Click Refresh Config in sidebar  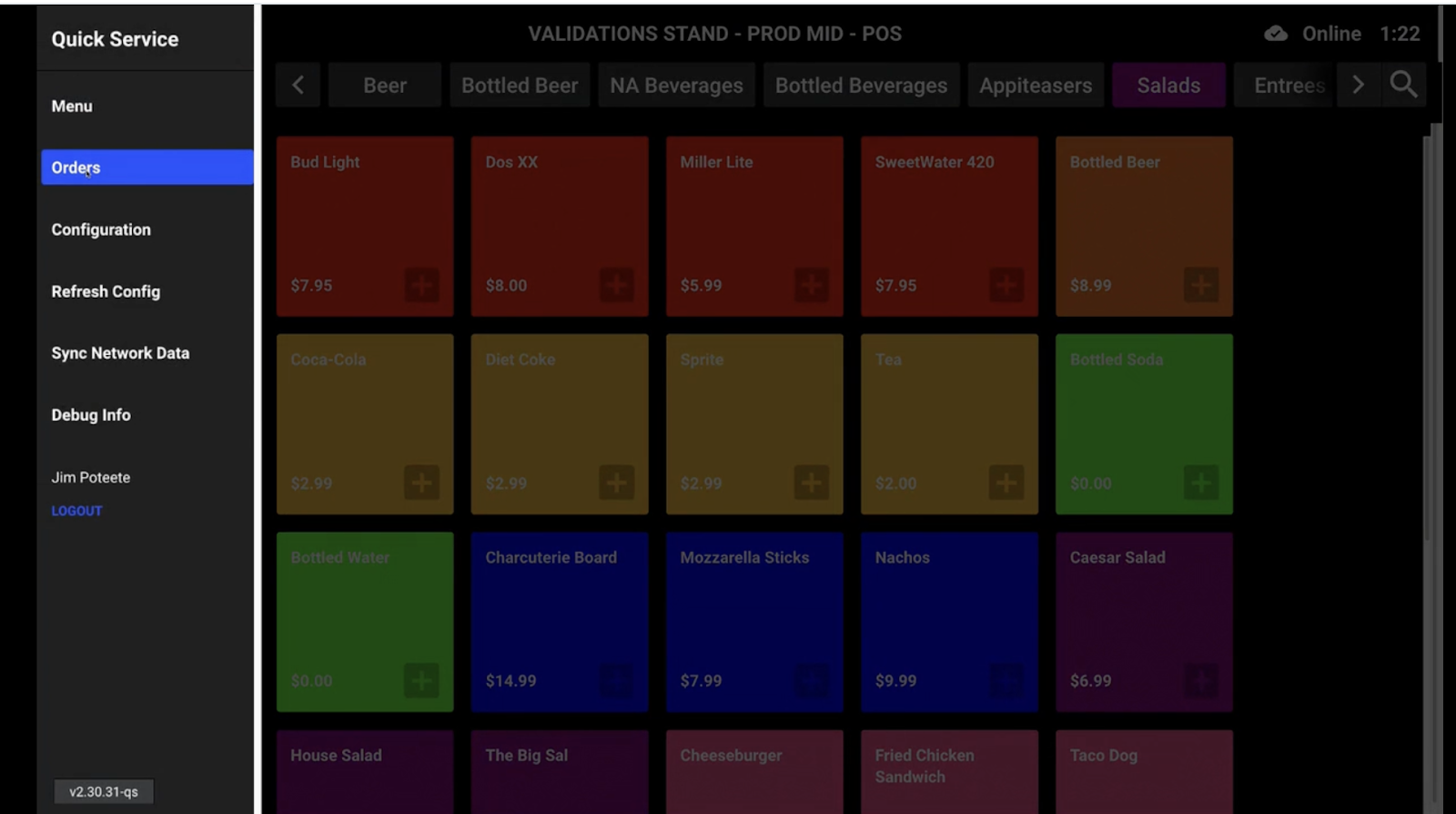pos(147,291)
